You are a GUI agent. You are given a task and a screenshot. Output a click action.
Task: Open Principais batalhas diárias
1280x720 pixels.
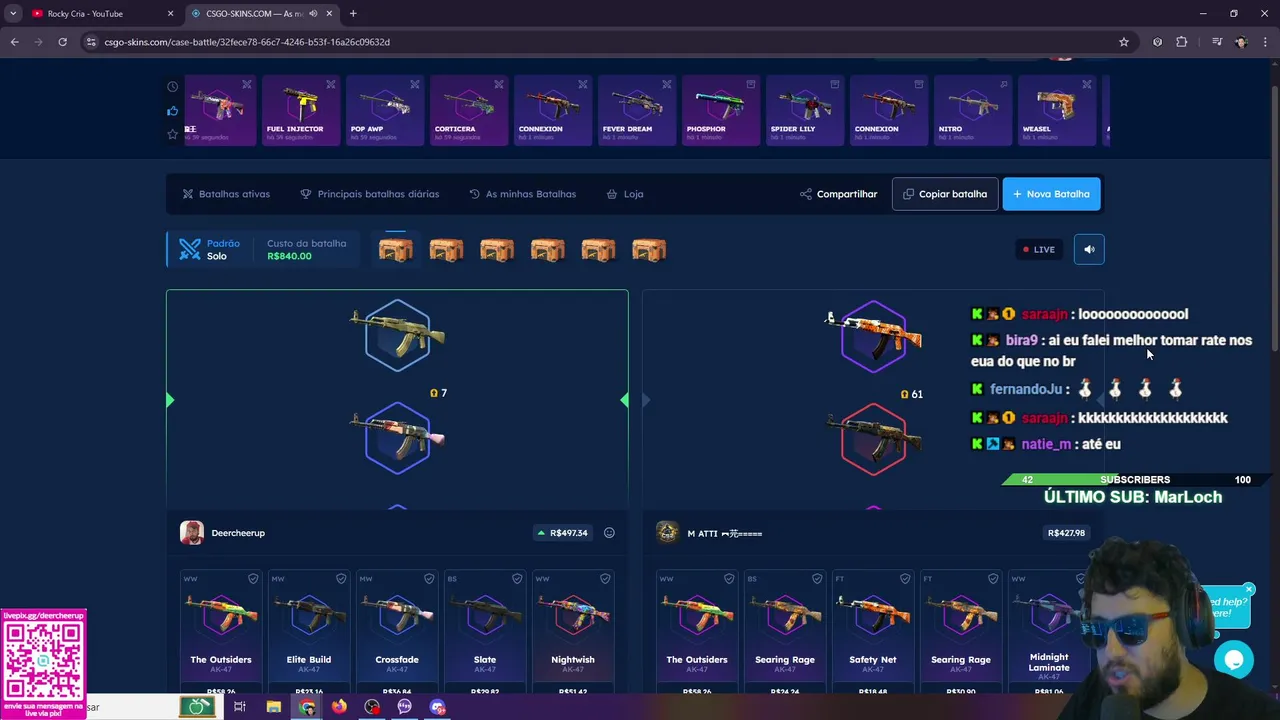click(x=369, y=194)
